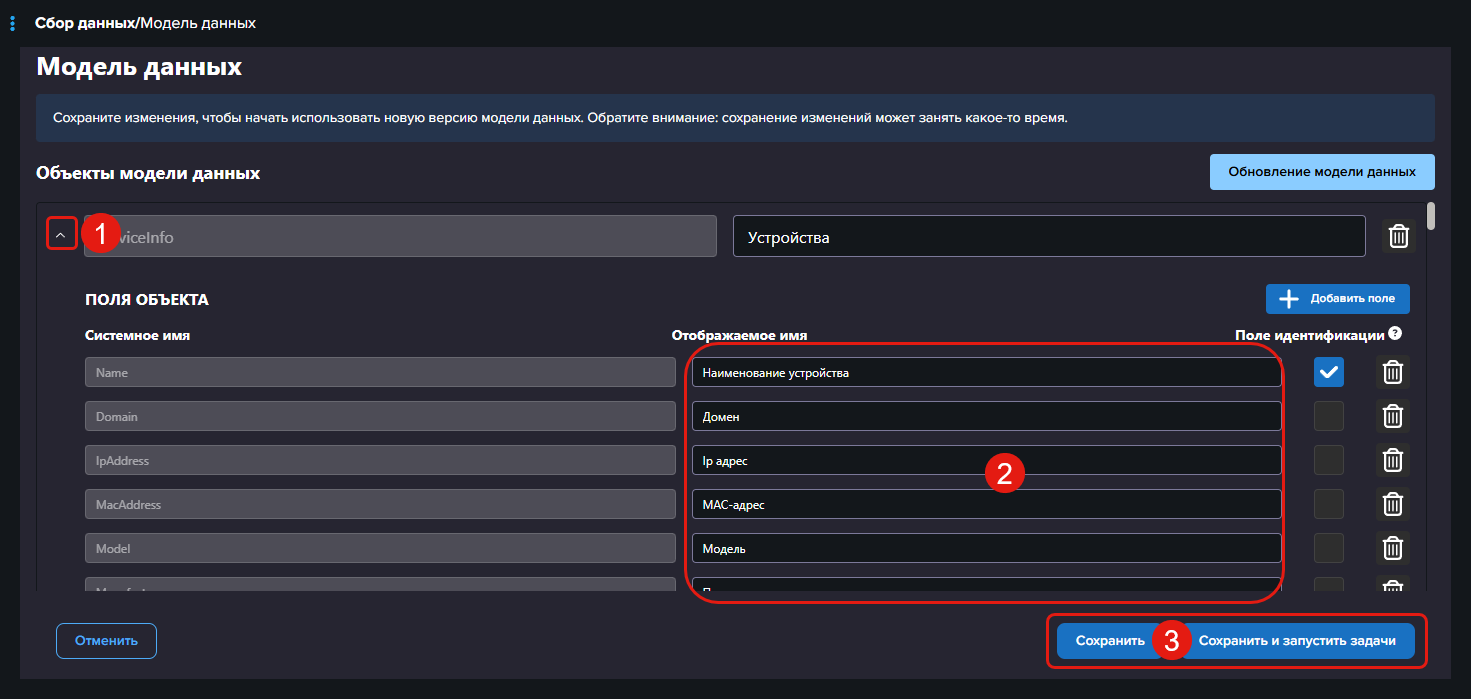This screenshot has height=699, width=1471.
Task: Remove the Domain field using trash icon
Action: [x=1392, y=416]
